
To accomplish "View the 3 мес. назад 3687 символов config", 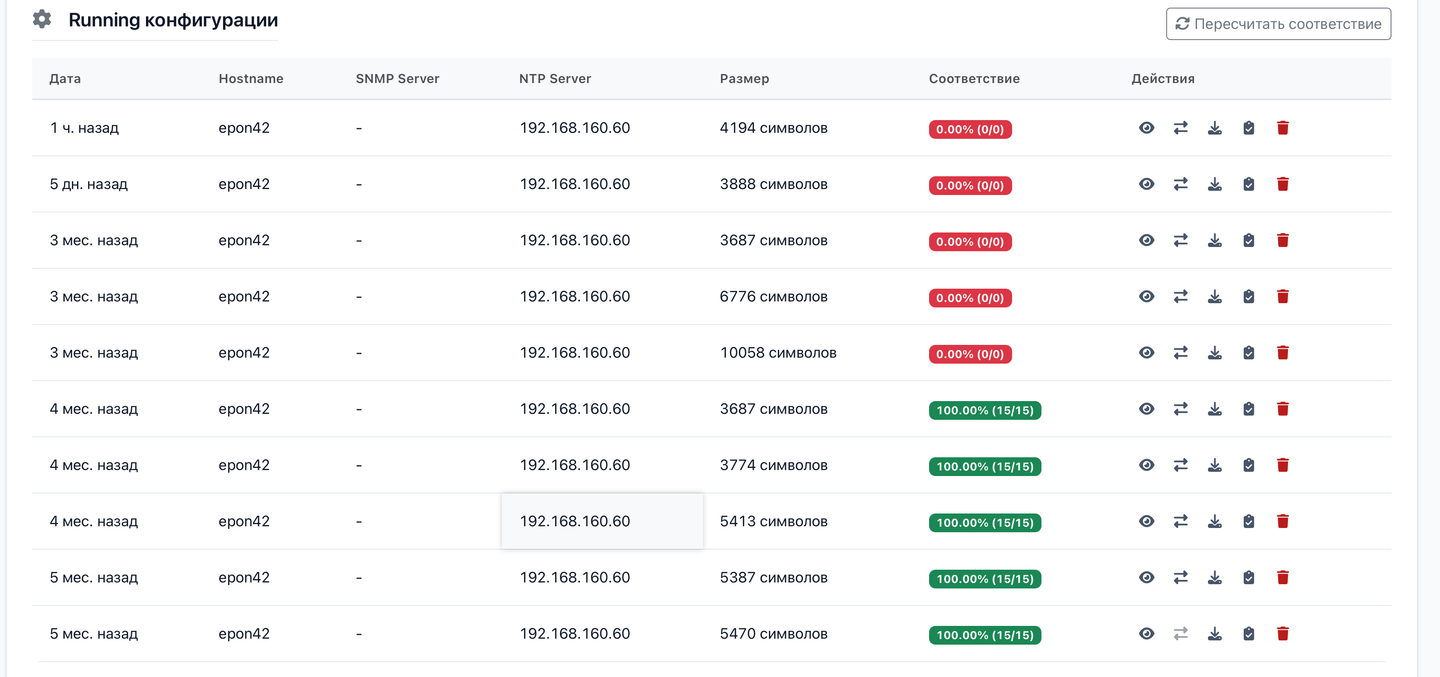I will pyautogui.click(x=1147, y=240).
